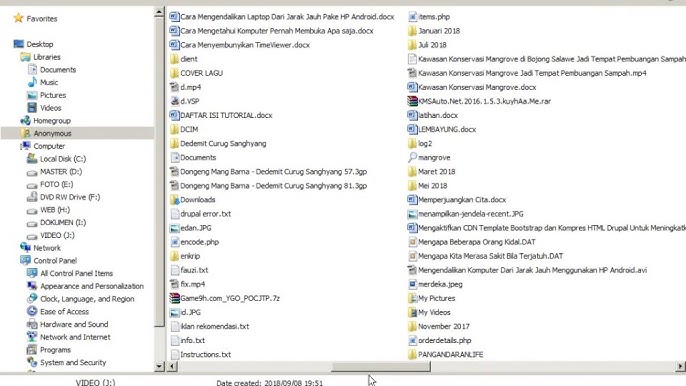This screenshot has width=686, height=386.
Task: Open the KMSAuto.Net rar archive icon
Action: 412,101
